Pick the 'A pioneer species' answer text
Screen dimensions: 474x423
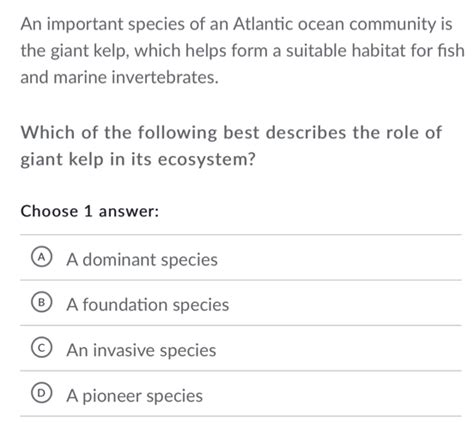[134, 396]
